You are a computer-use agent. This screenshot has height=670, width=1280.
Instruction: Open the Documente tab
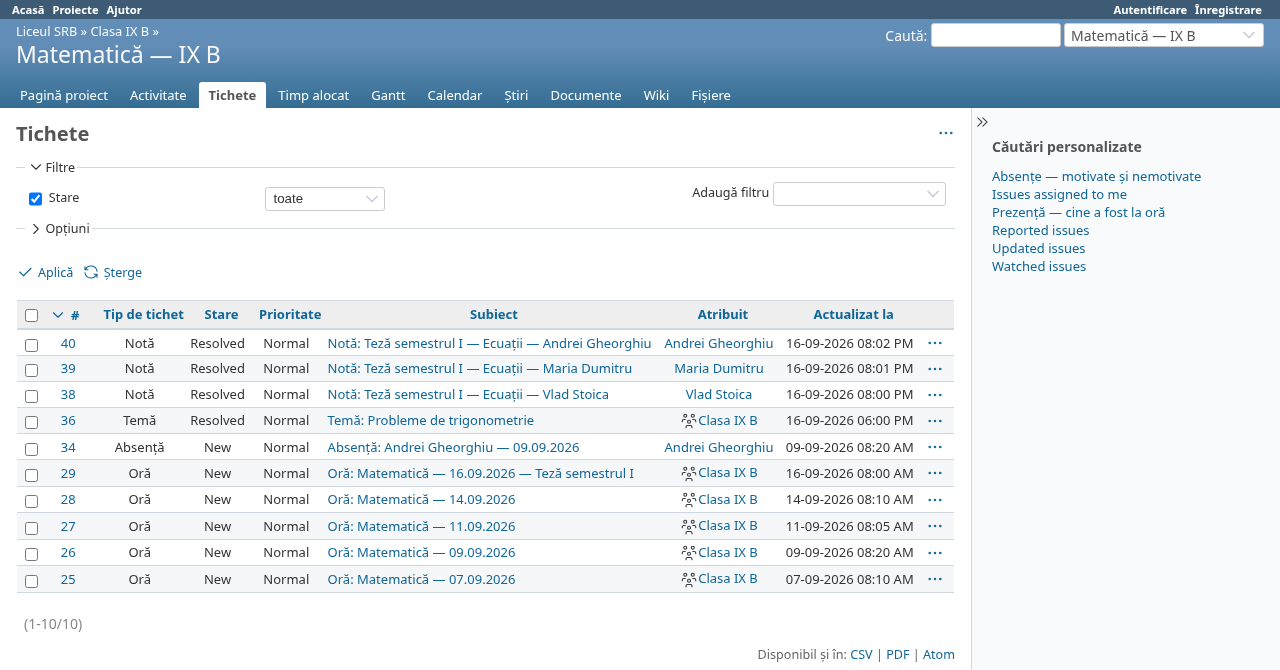pos(586,95)
